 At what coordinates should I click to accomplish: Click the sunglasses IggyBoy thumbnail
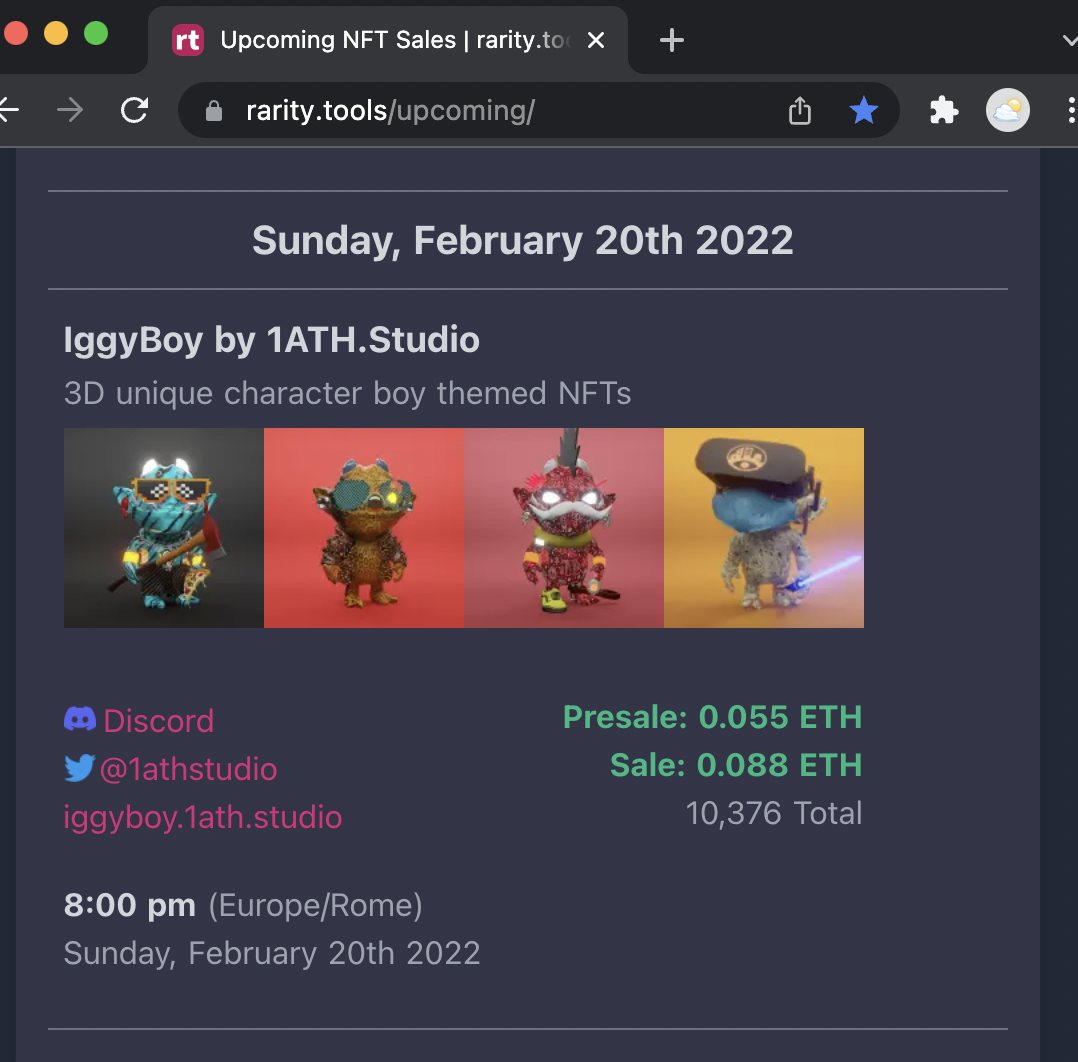[164, 528]
